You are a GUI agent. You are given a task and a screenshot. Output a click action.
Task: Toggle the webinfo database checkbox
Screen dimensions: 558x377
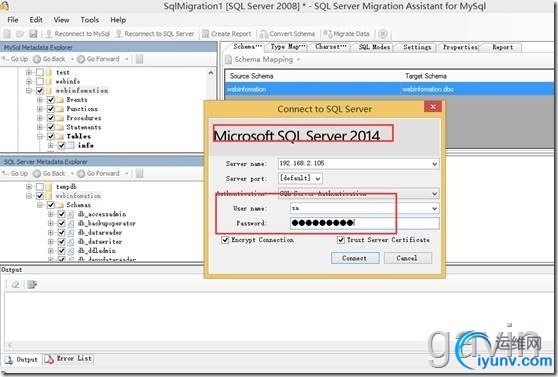pos(40,82)
